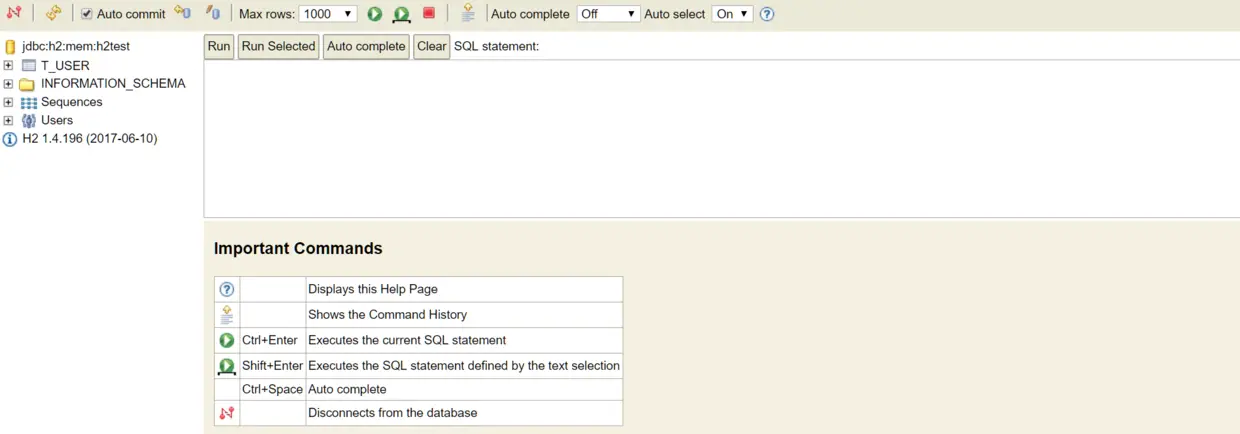Click the green run icon in the Ctrl+Enter row
Screen dimensions: 1240x434
(227, 340)
